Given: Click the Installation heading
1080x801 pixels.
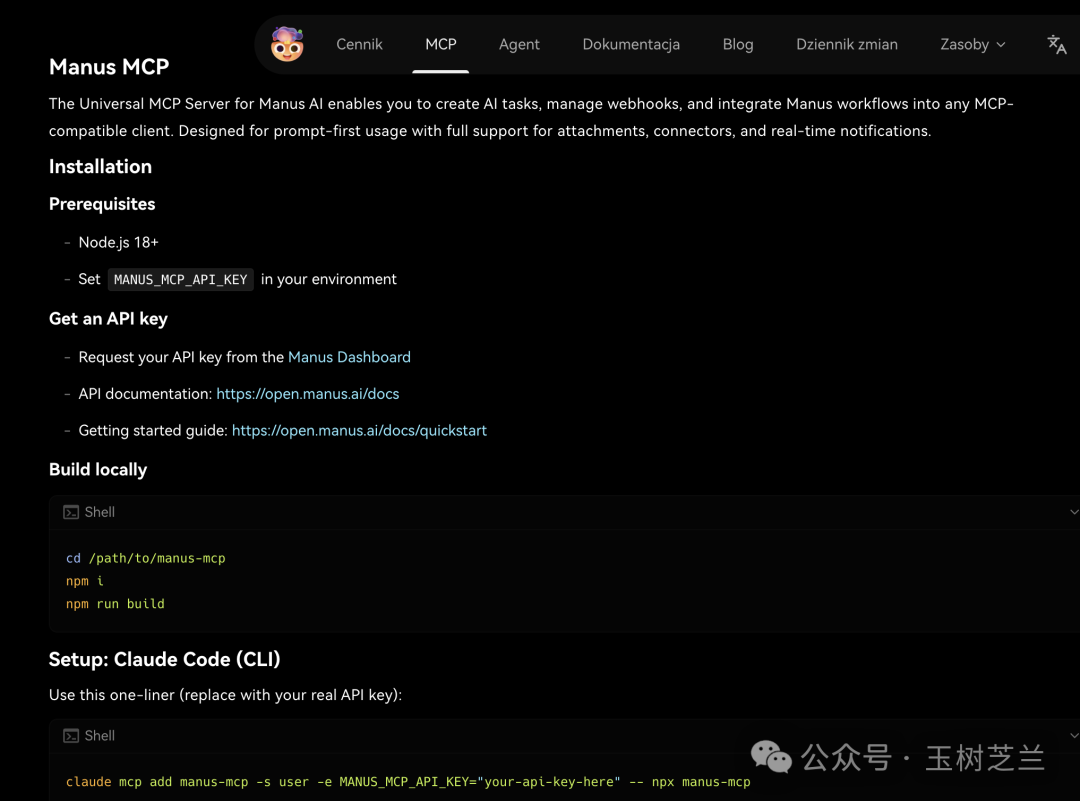Looking at the screenshot, I should (x=101, y=167).
